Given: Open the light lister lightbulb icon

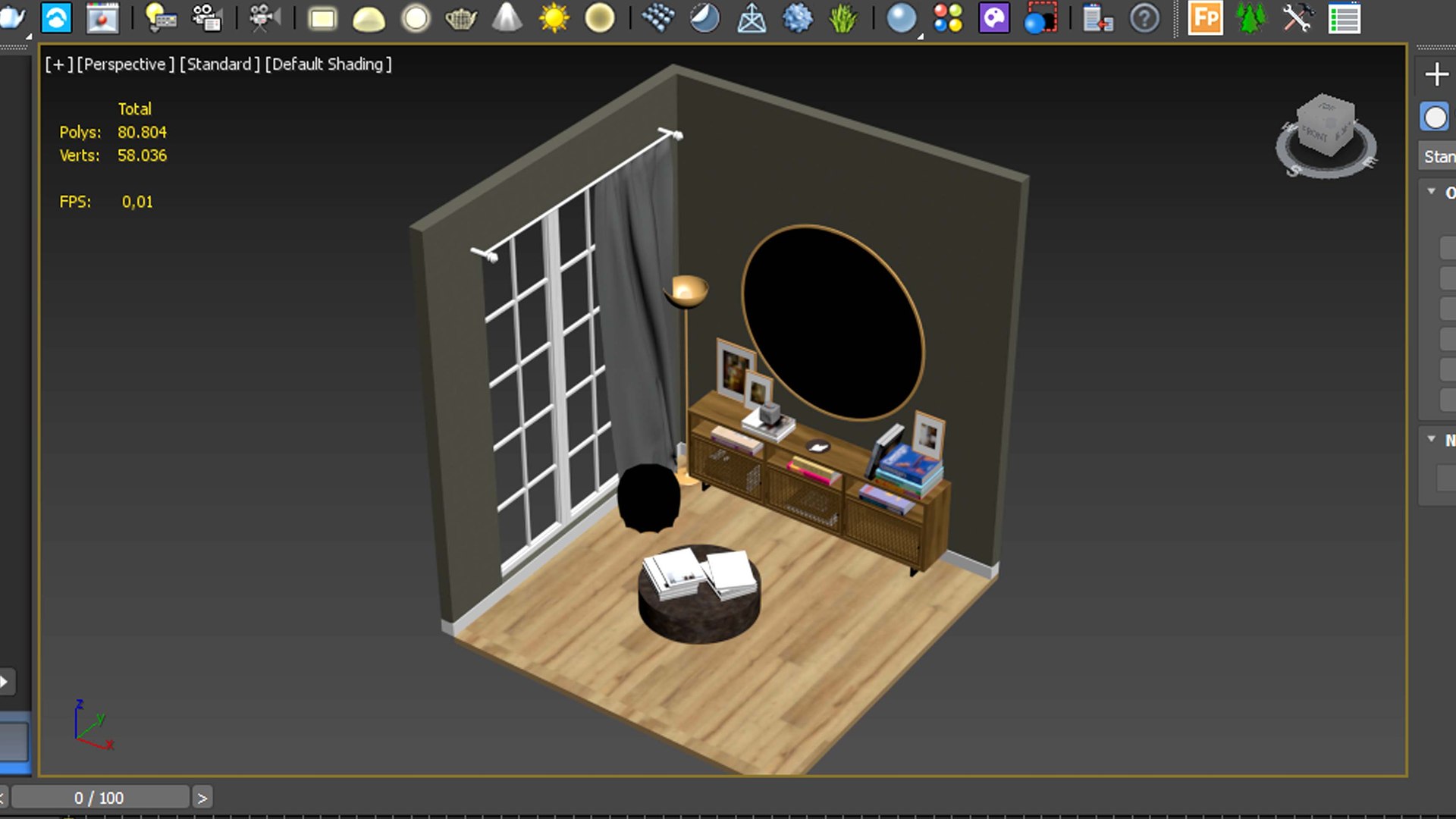Looking at the screenshot, I should (x=160, y=17).
